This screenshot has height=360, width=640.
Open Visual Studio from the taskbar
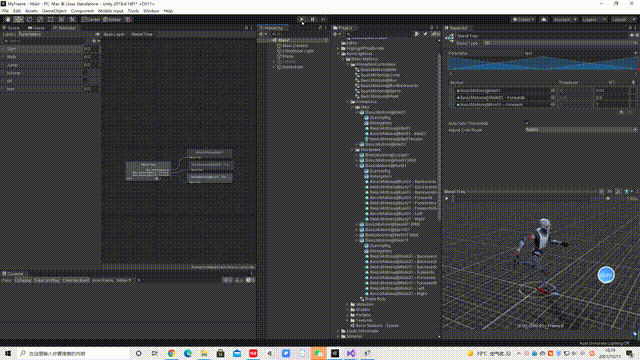(x=351, y=353)
